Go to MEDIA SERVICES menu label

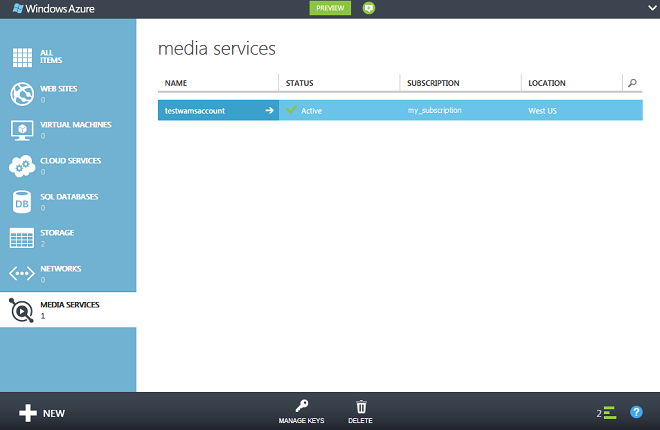coord(70,305)
